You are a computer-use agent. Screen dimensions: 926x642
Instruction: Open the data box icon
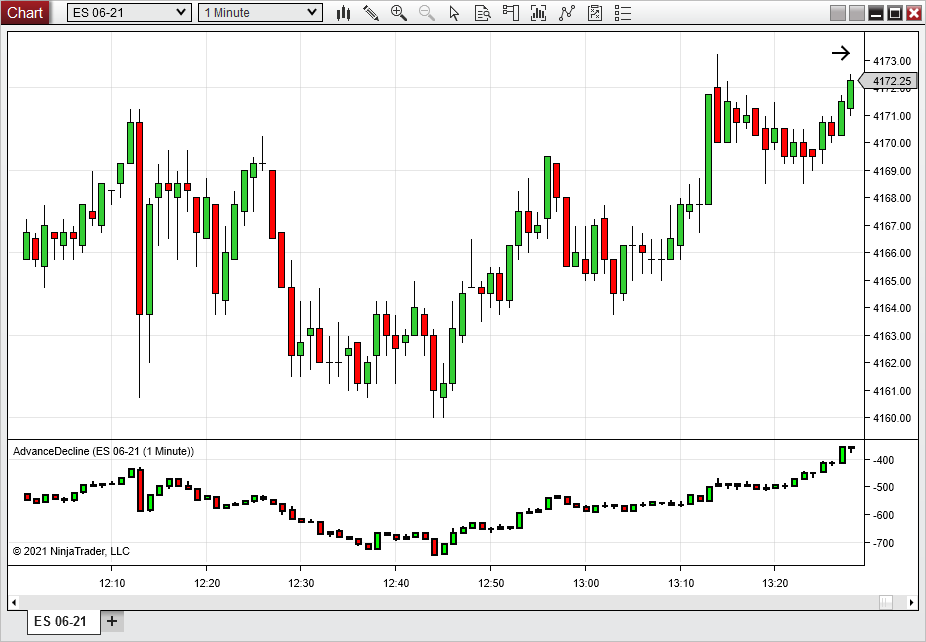click(482, 13)
